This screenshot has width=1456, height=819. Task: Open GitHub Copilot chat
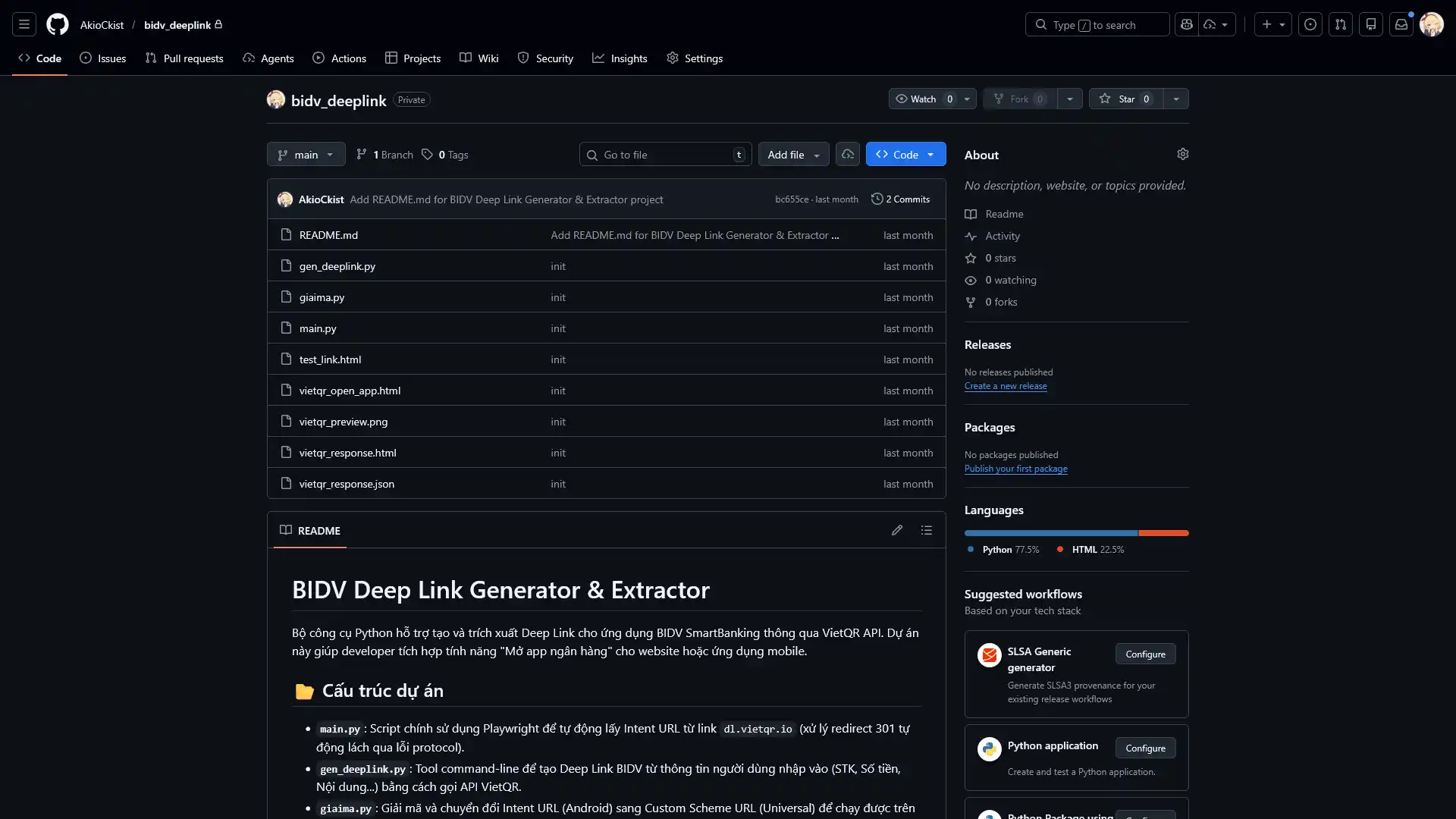(1187, 24)
